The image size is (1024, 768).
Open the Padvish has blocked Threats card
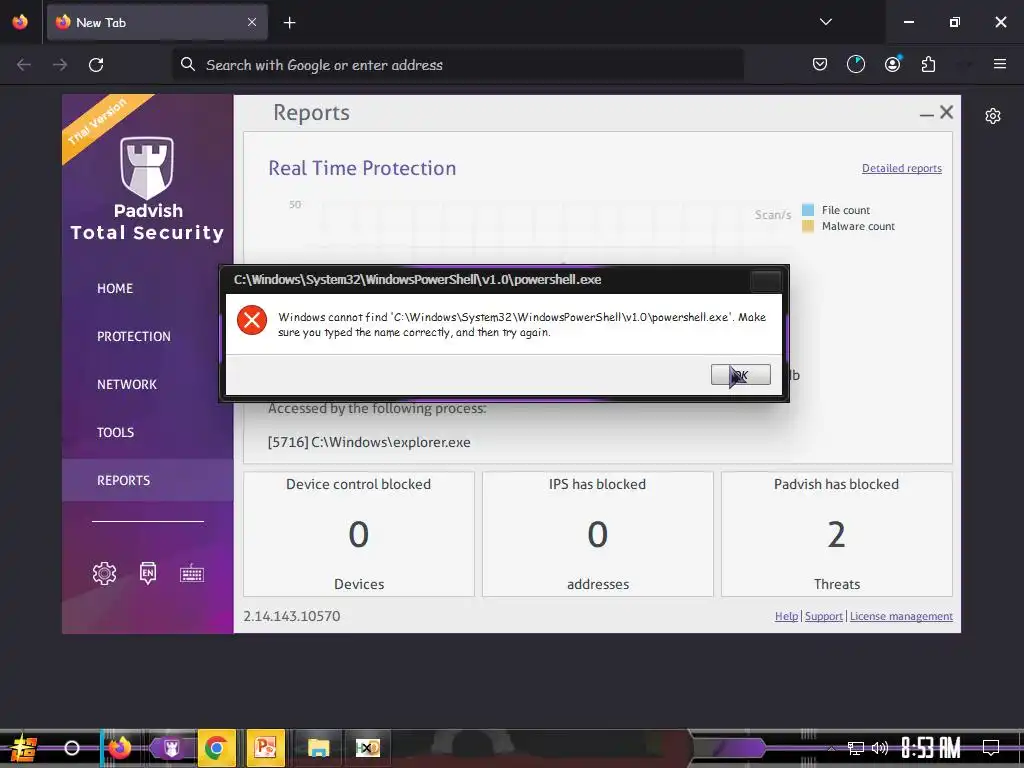pyautogui.click(x=837, y=534)
